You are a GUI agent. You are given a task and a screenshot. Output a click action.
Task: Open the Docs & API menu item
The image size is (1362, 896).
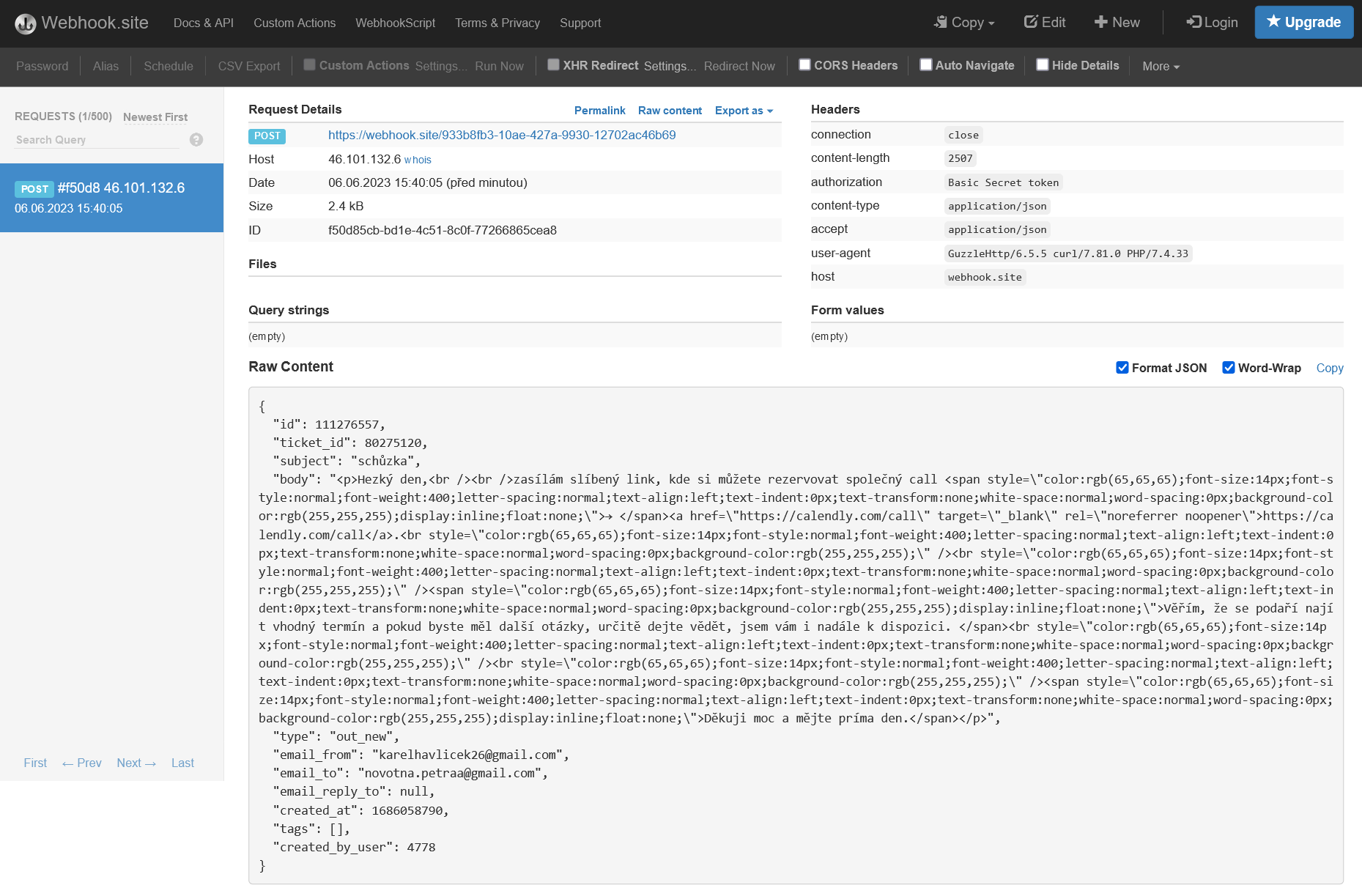point(204,23)
